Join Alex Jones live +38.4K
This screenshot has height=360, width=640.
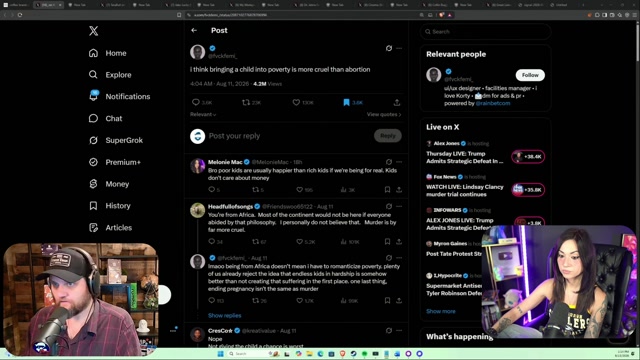tap(528, 156)
